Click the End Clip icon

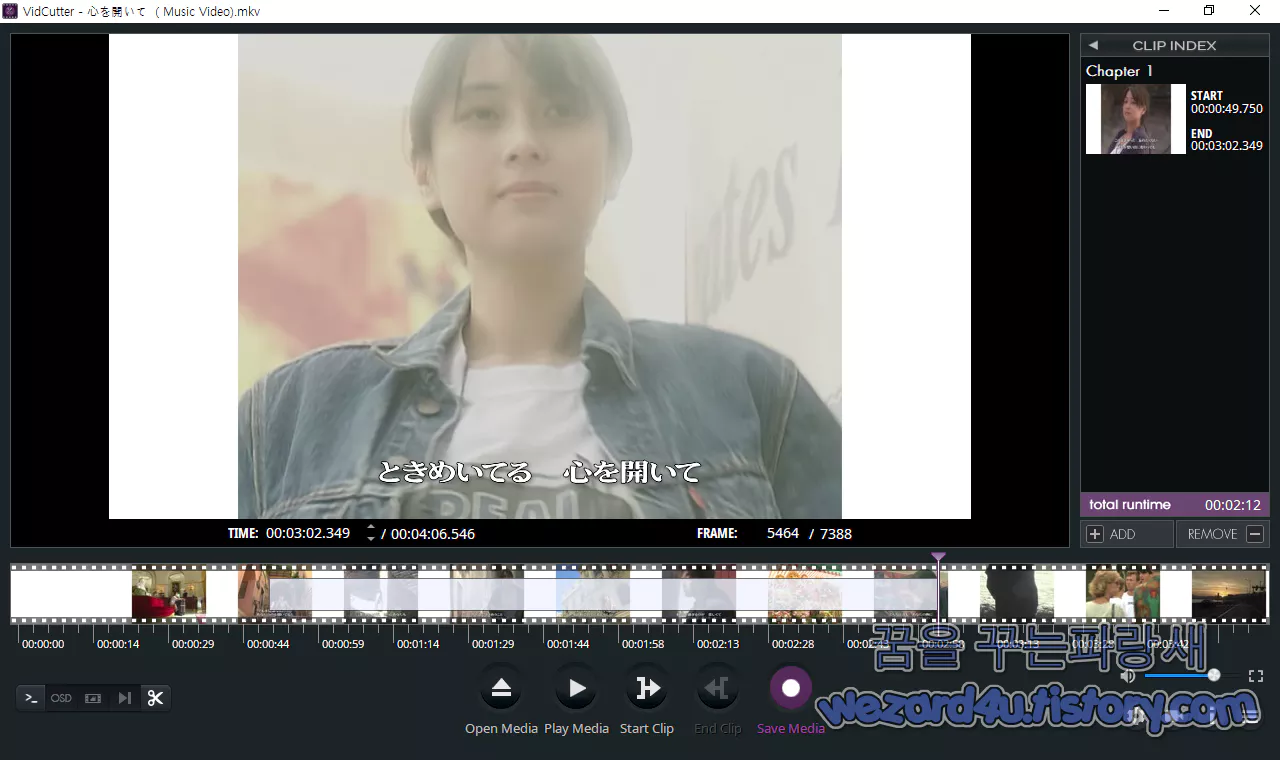[718, 688]
